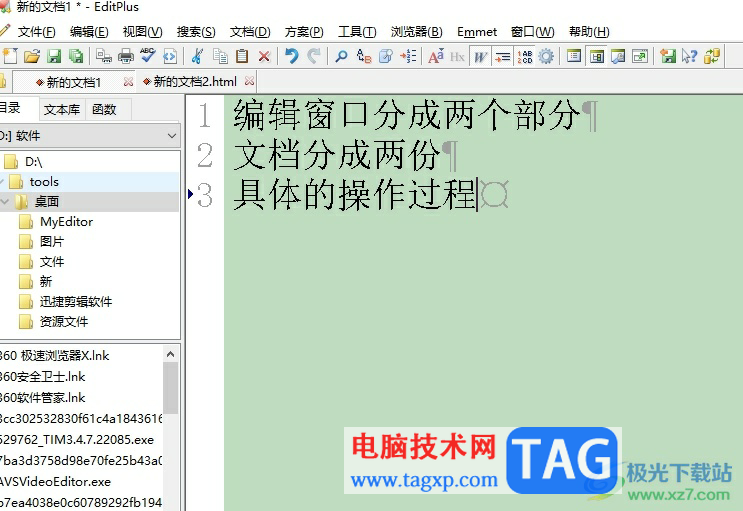The height and width of the screenshot is (511, 743).
Task: Click the context help cursor icon
Action: (689, 56)
